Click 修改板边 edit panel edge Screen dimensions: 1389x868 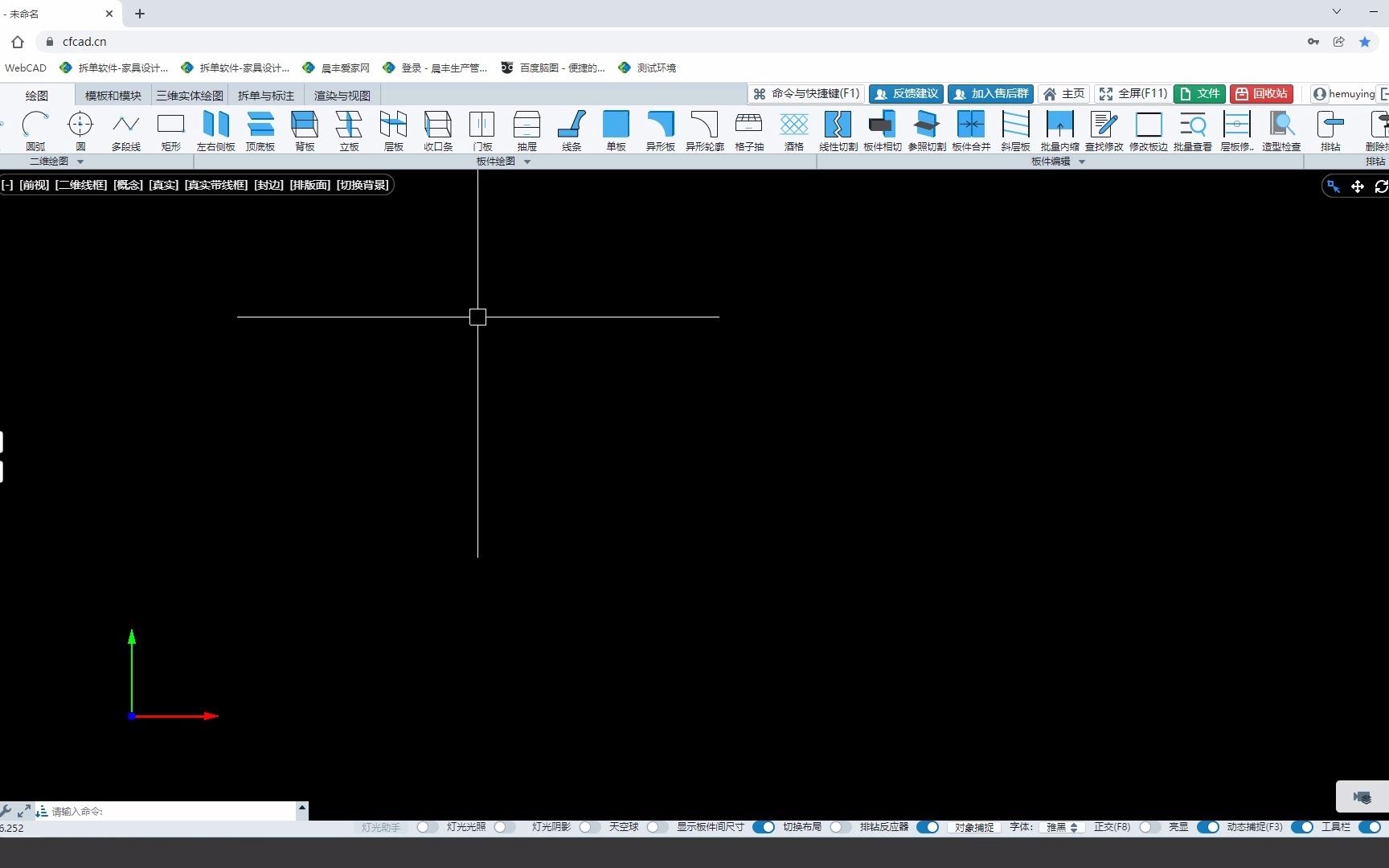coord(1148,130)
